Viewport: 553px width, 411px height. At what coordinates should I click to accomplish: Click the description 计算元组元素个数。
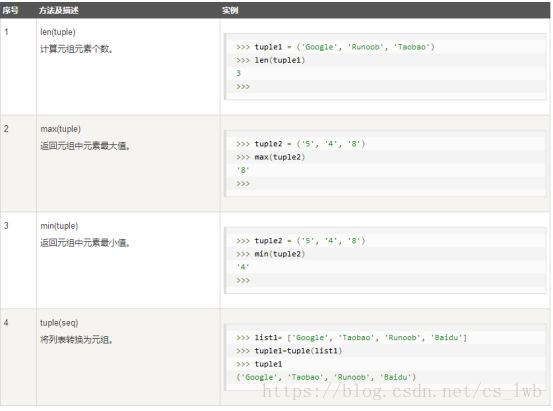click(x=77, y=49)
